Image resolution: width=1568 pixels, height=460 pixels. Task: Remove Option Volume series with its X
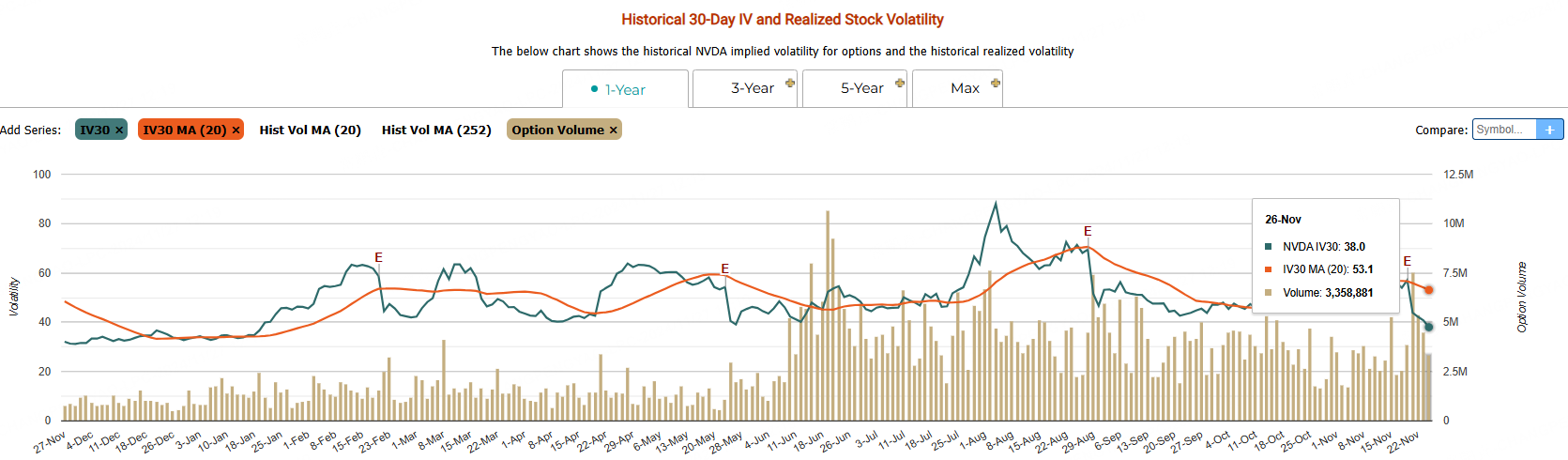614,130
